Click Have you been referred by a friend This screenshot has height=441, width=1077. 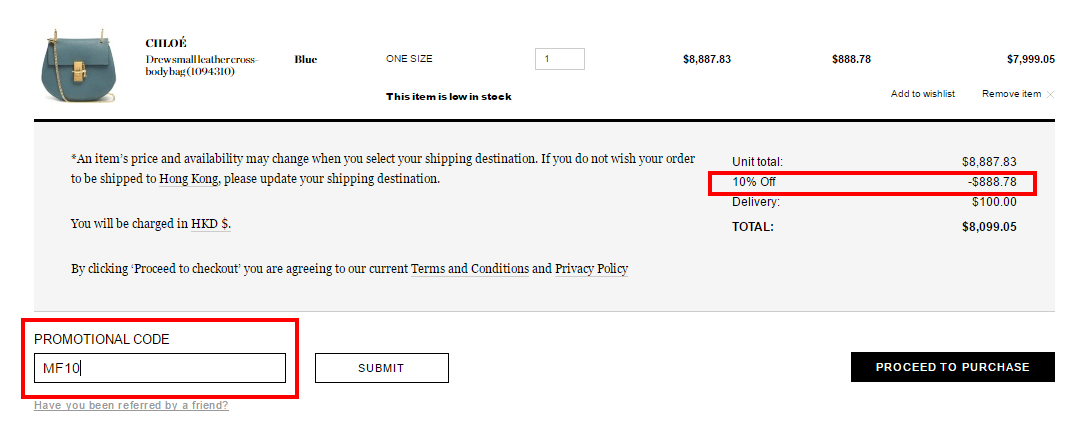(131, 405)
